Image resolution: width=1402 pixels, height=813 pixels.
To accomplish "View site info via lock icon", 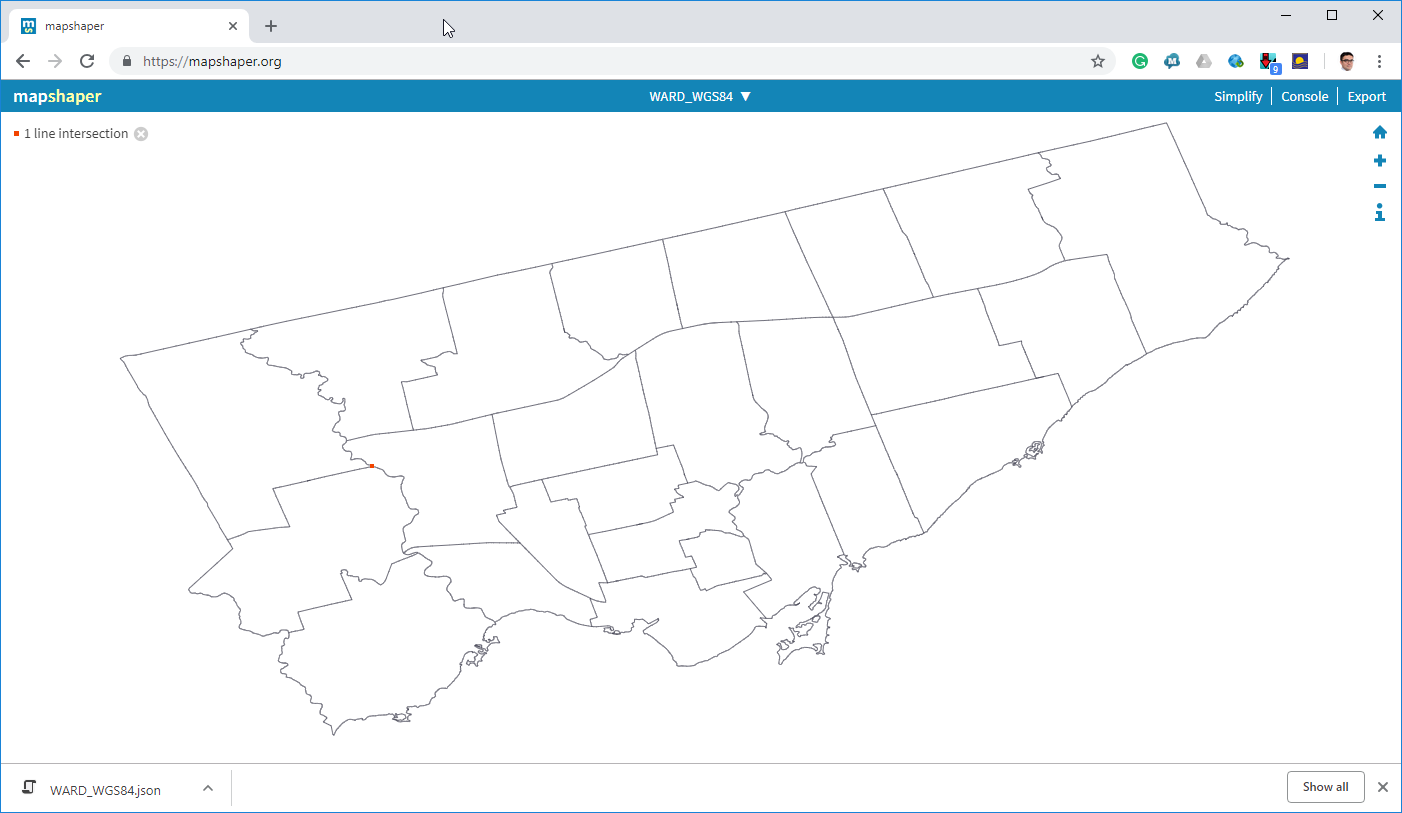I will pos(127,61).
